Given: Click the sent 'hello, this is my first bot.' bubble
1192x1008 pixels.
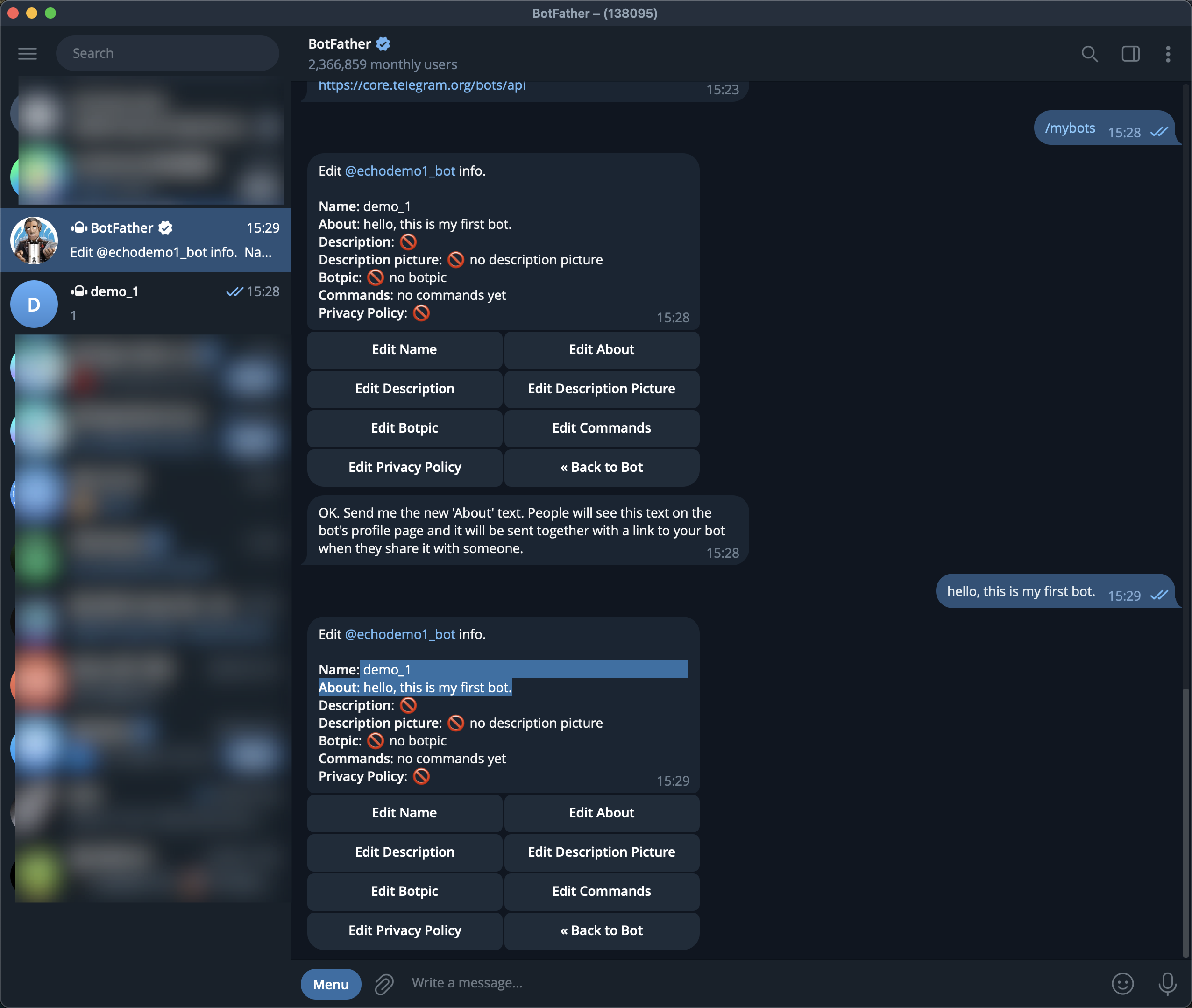Looking at the screenshot, I should pyautogui.click(x=1056, y=591).
